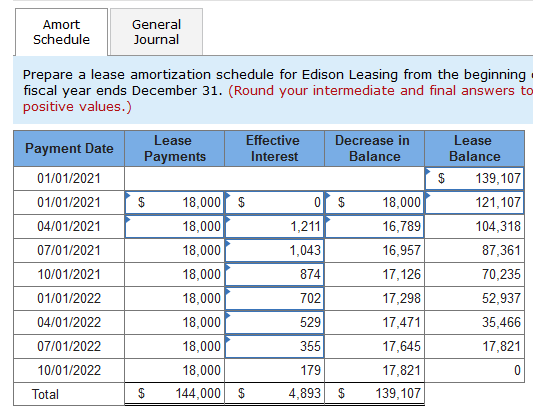Select the Lease Payments column header
Screen dimensions: 533x412
[174, 149]
